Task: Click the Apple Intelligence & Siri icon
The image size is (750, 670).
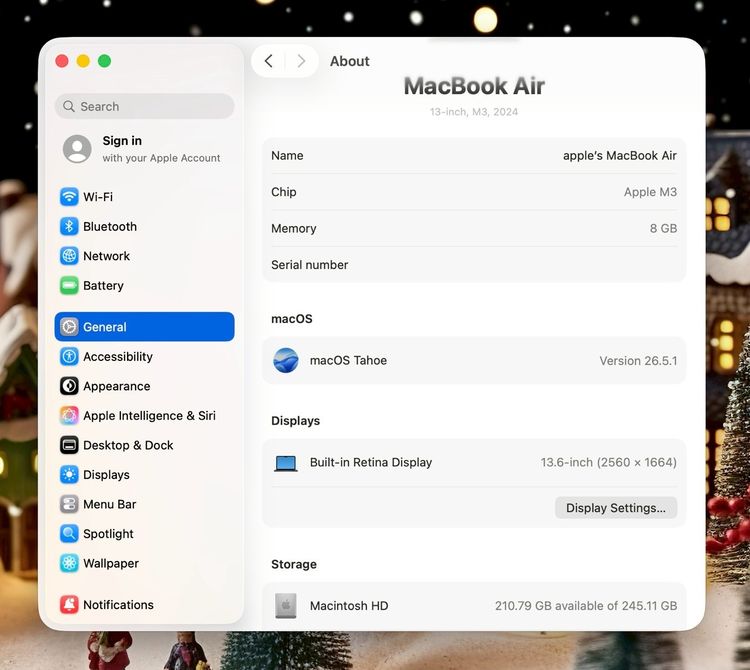Action: 69,416
